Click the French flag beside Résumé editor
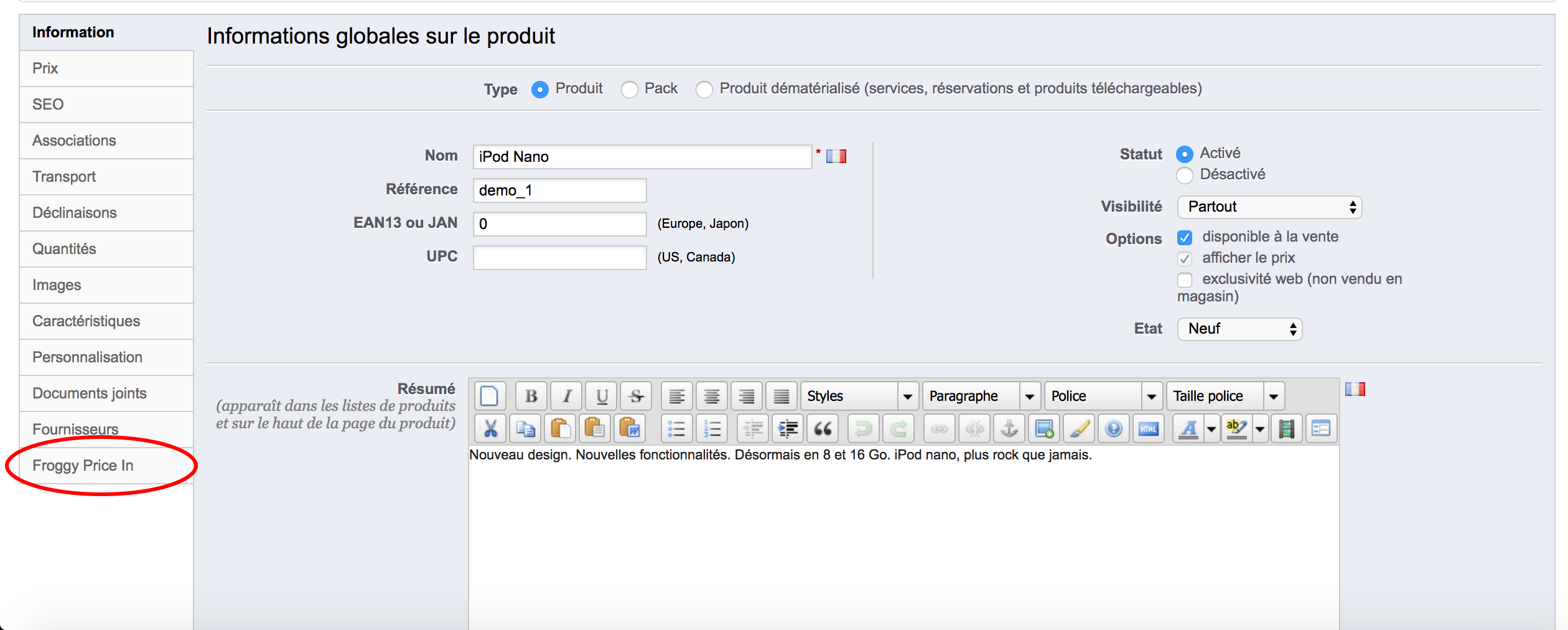Viewport: 1568px width, 630px height. click(1355, 389)
